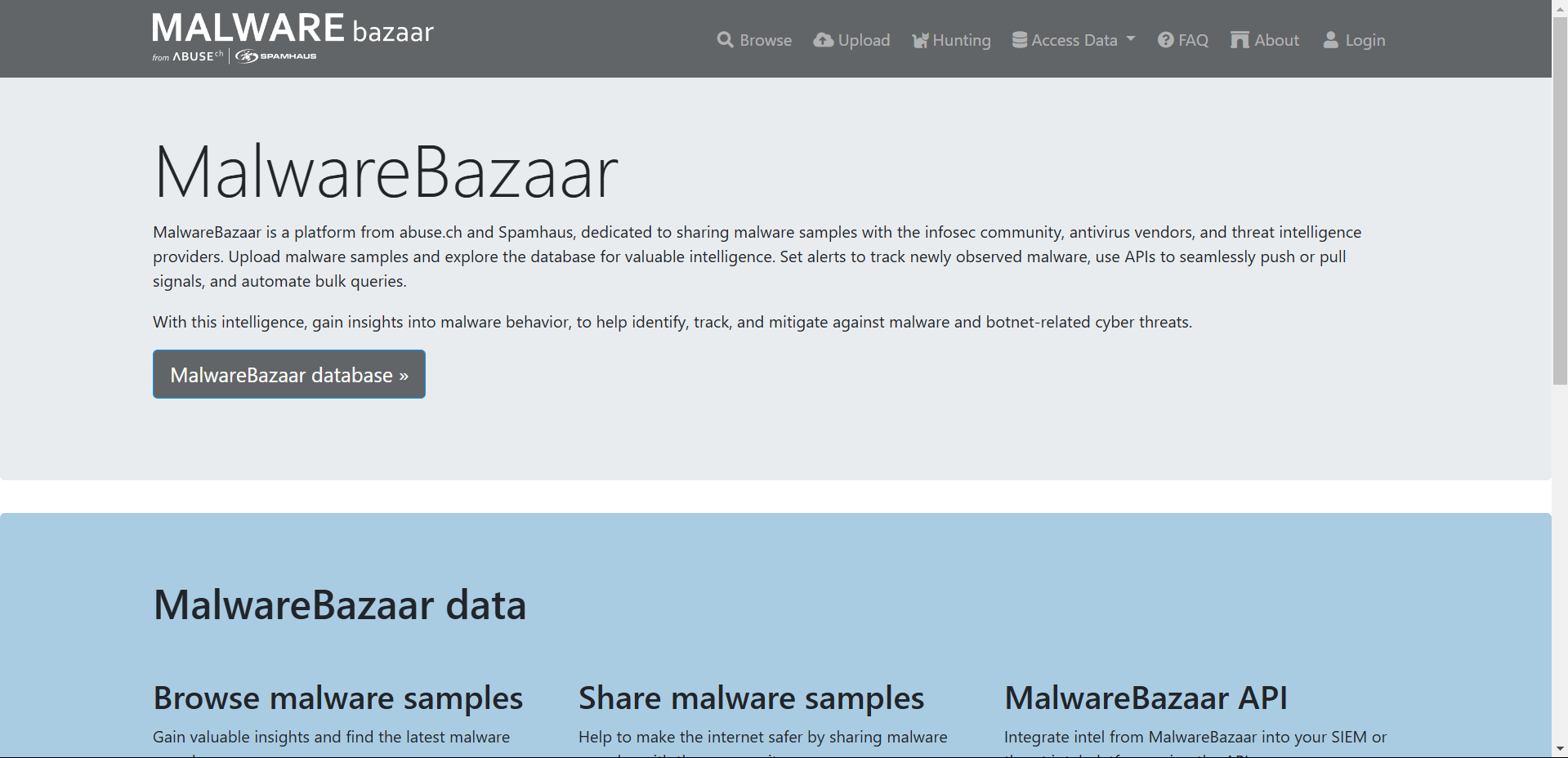Screen dimensions: 1568x758
Task: Click the paragraph starting 'With this intelligence'
Action: tap(672, 322)
